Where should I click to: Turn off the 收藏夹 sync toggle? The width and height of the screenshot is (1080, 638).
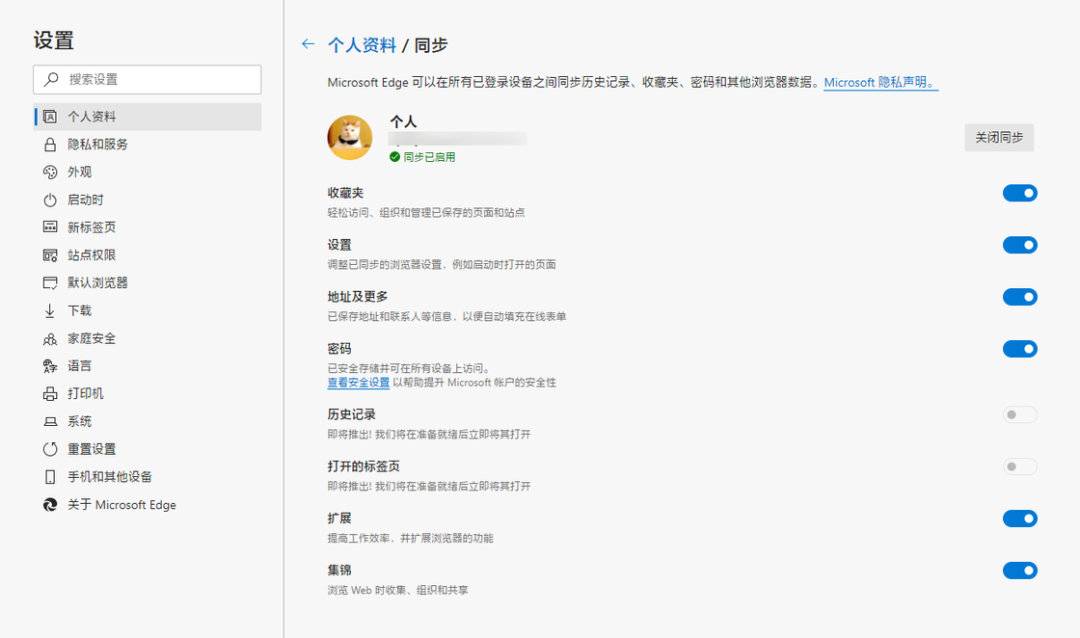coord(1020,193)
